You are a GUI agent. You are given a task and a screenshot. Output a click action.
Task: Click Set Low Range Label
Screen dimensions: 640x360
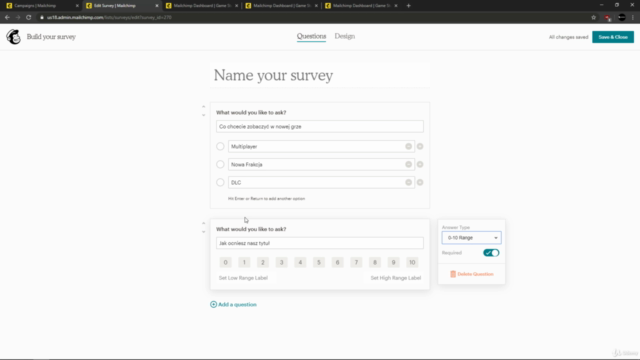243,278
